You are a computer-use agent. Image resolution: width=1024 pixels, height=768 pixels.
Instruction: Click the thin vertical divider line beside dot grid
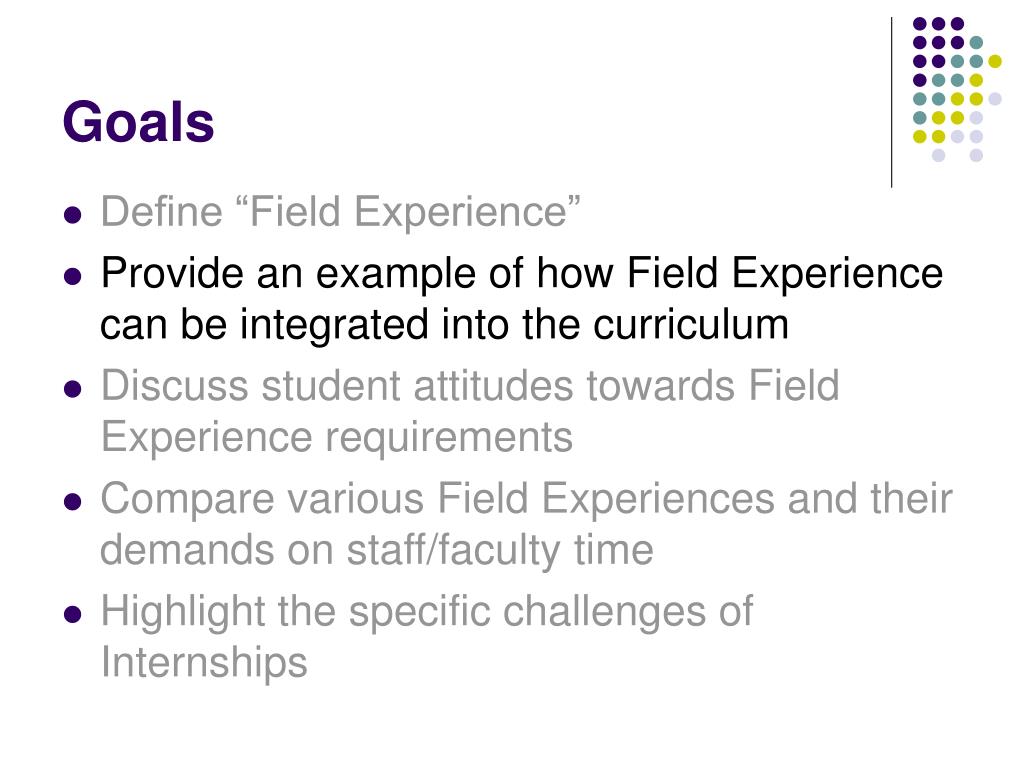pyautogui.click(x=891, y=103)
